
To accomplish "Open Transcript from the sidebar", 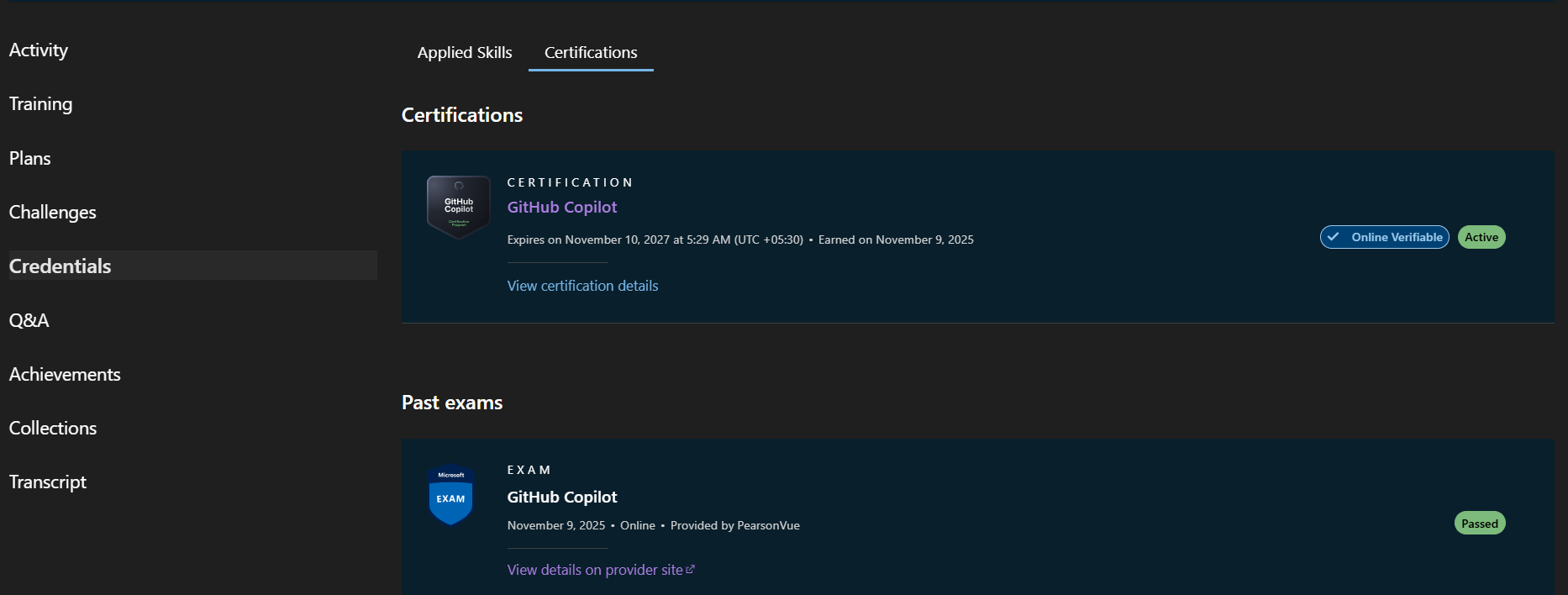I will click(x=48, y=482).
